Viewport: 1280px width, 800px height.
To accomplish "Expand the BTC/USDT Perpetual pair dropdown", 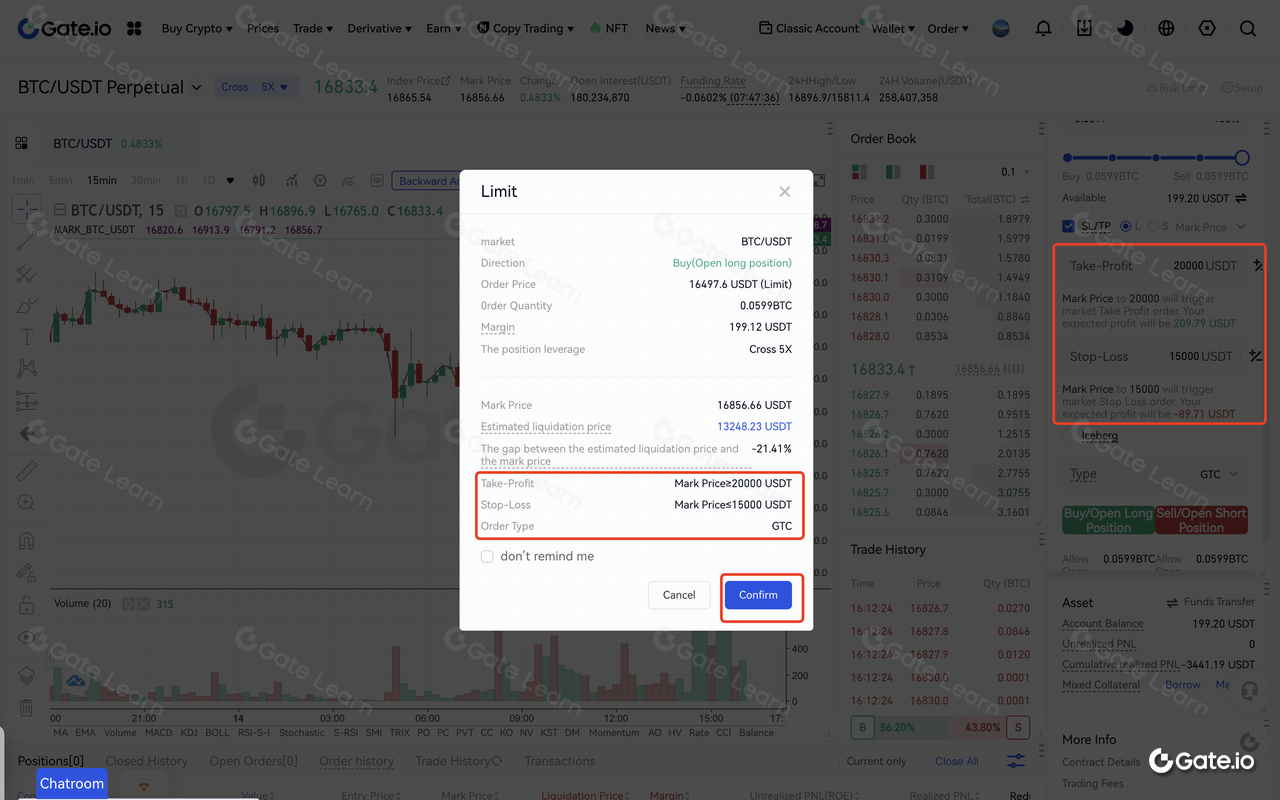I will [x=197, y=88].
